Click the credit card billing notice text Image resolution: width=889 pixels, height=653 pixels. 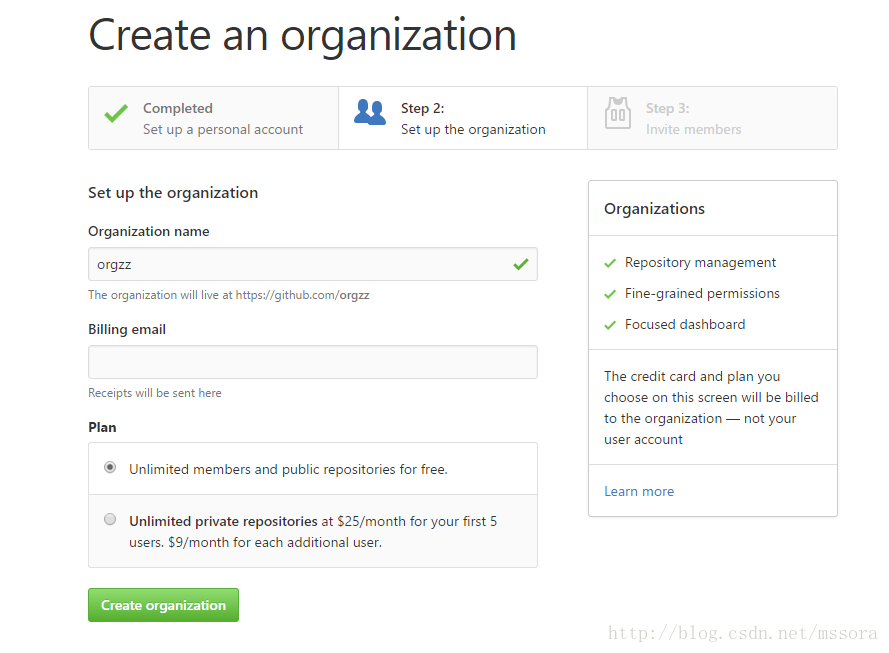tap(711, 408)
